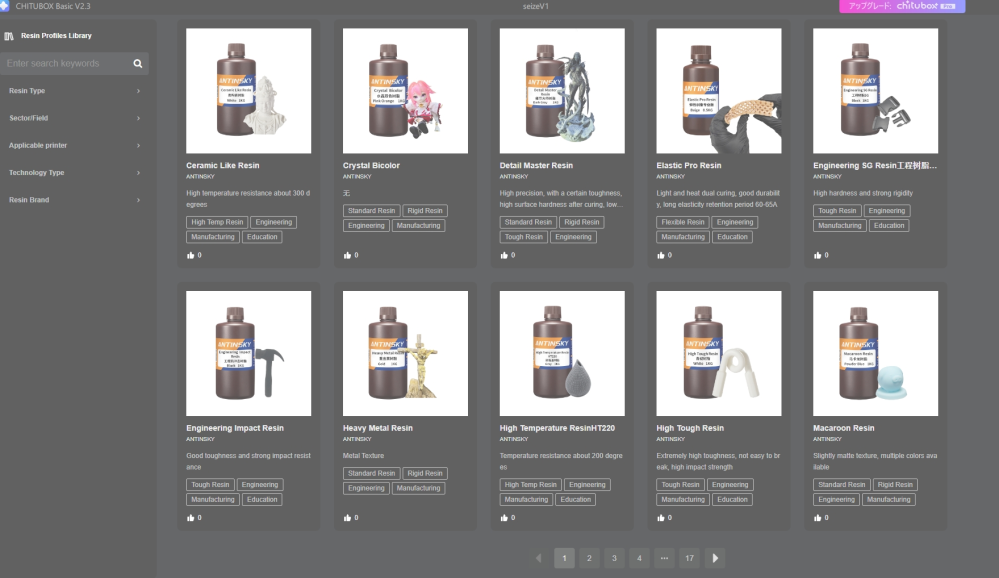The width and height of the screenshot is (999, 578).
Task: Click the Macaroon Resin title
Action: click(844, 428)
